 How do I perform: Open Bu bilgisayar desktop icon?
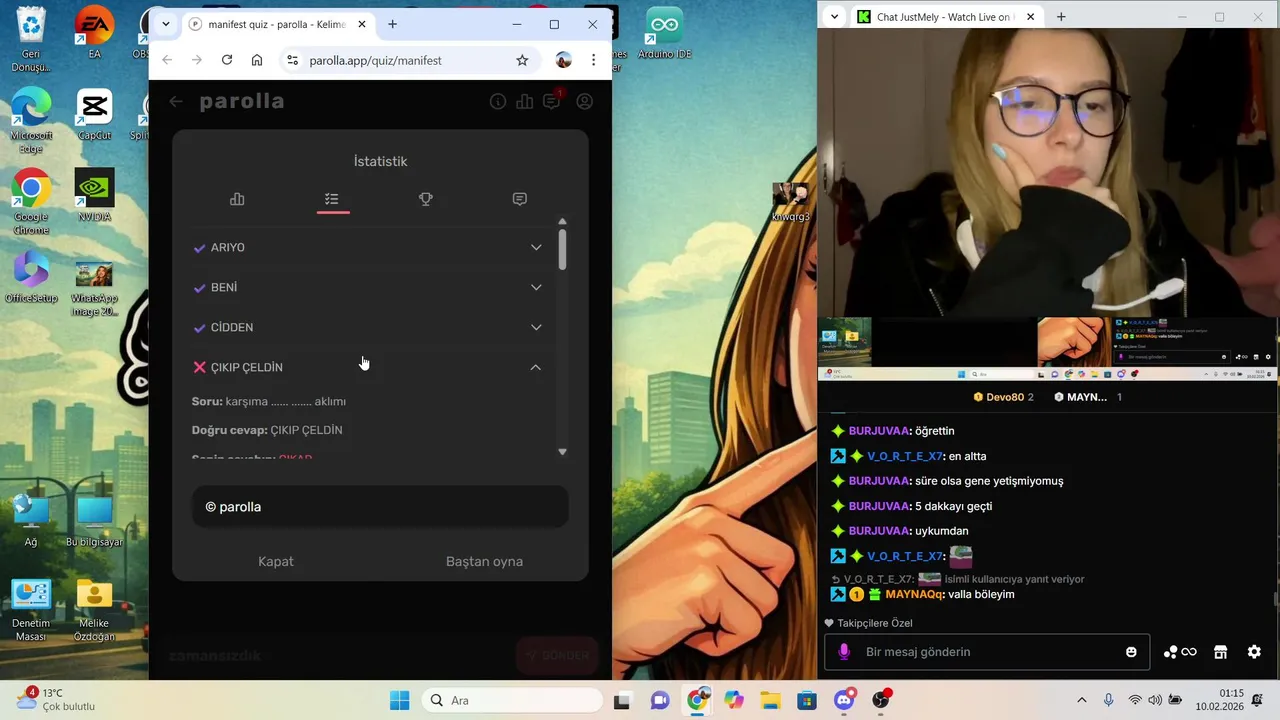tap(94, 521)
